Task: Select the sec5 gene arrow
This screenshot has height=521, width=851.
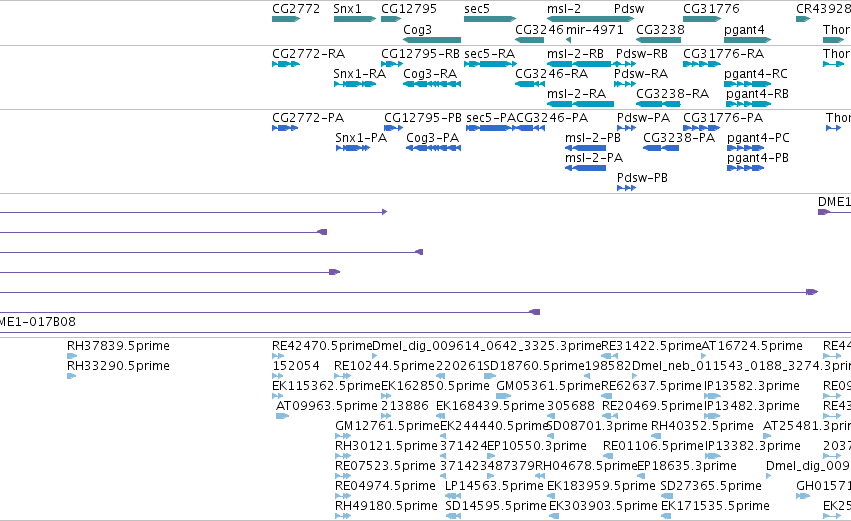Action: pos(490,19)
